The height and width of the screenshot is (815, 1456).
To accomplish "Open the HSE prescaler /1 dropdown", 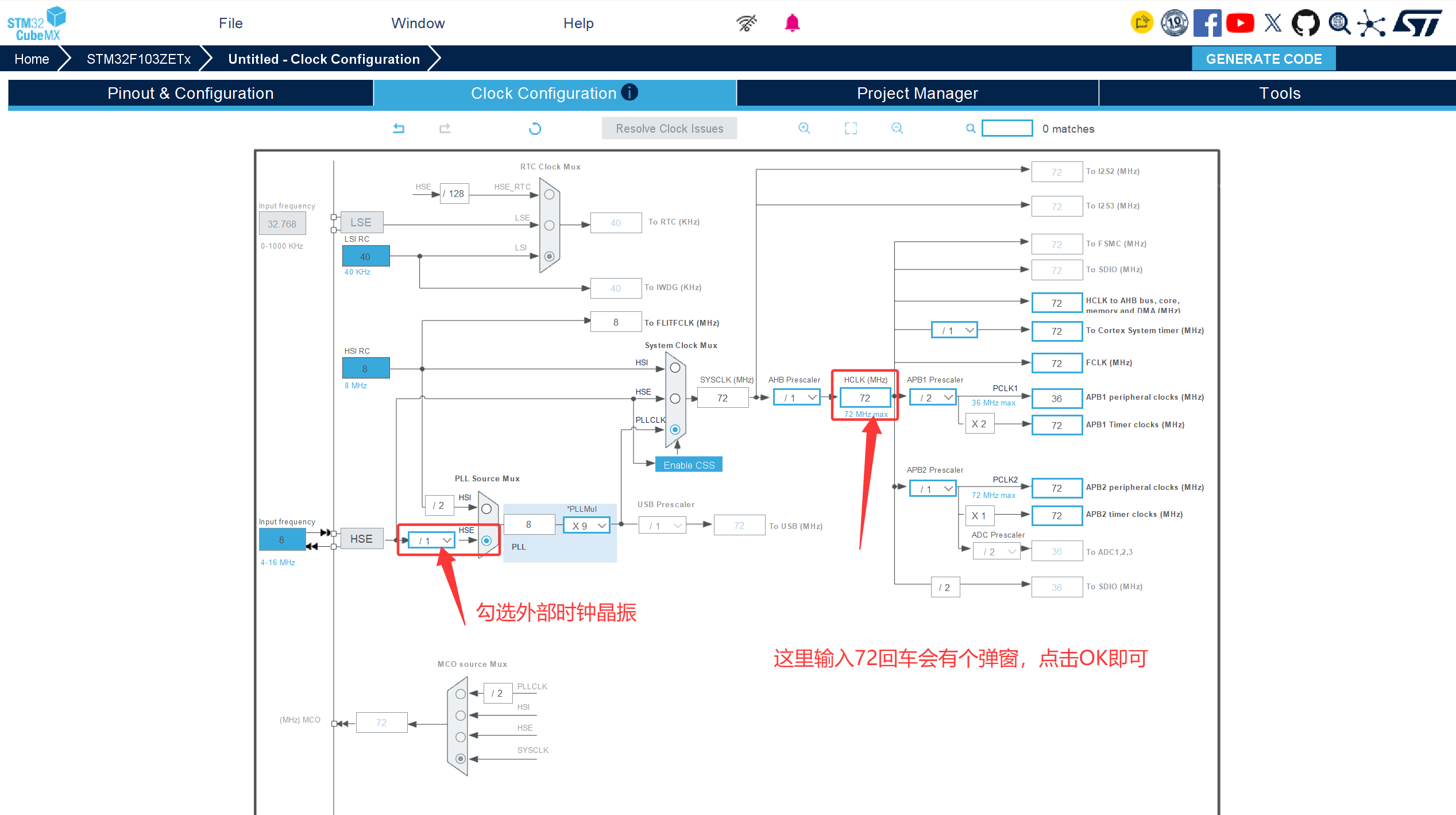I will (431, 540).
